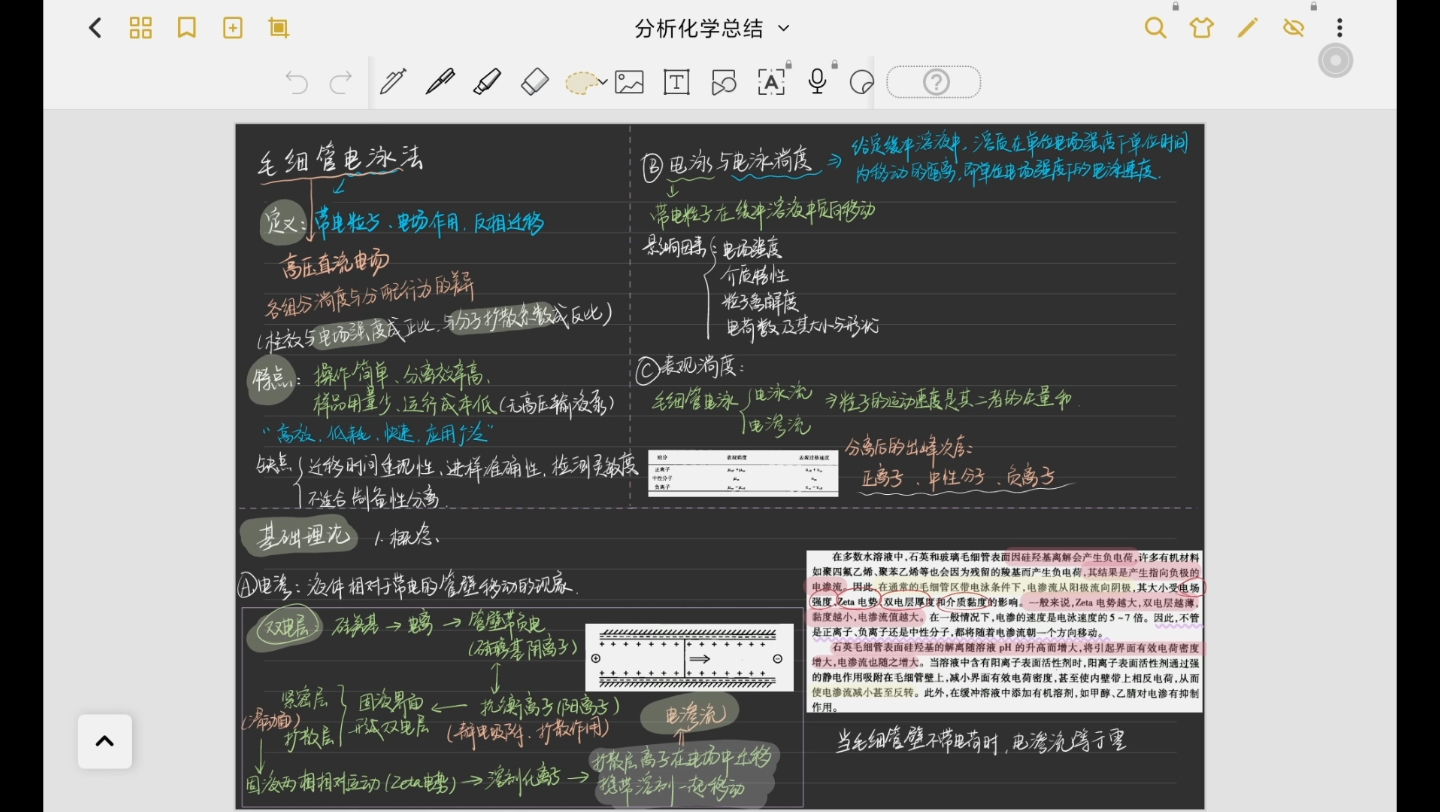Viewport: 1440px width, 812px height.
Task: Tap the handwritten title 毛细管电泳法
Action: point(340,160)
